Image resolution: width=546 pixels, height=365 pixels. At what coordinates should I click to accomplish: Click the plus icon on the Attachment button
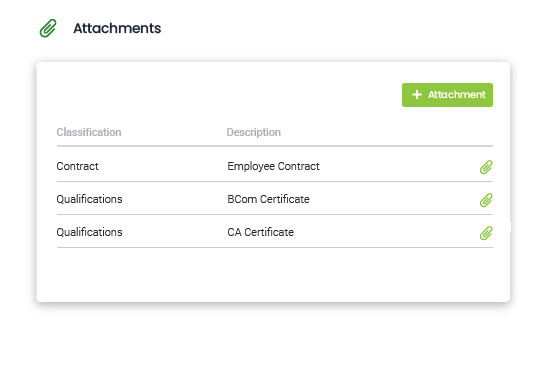tap(416, 95)
